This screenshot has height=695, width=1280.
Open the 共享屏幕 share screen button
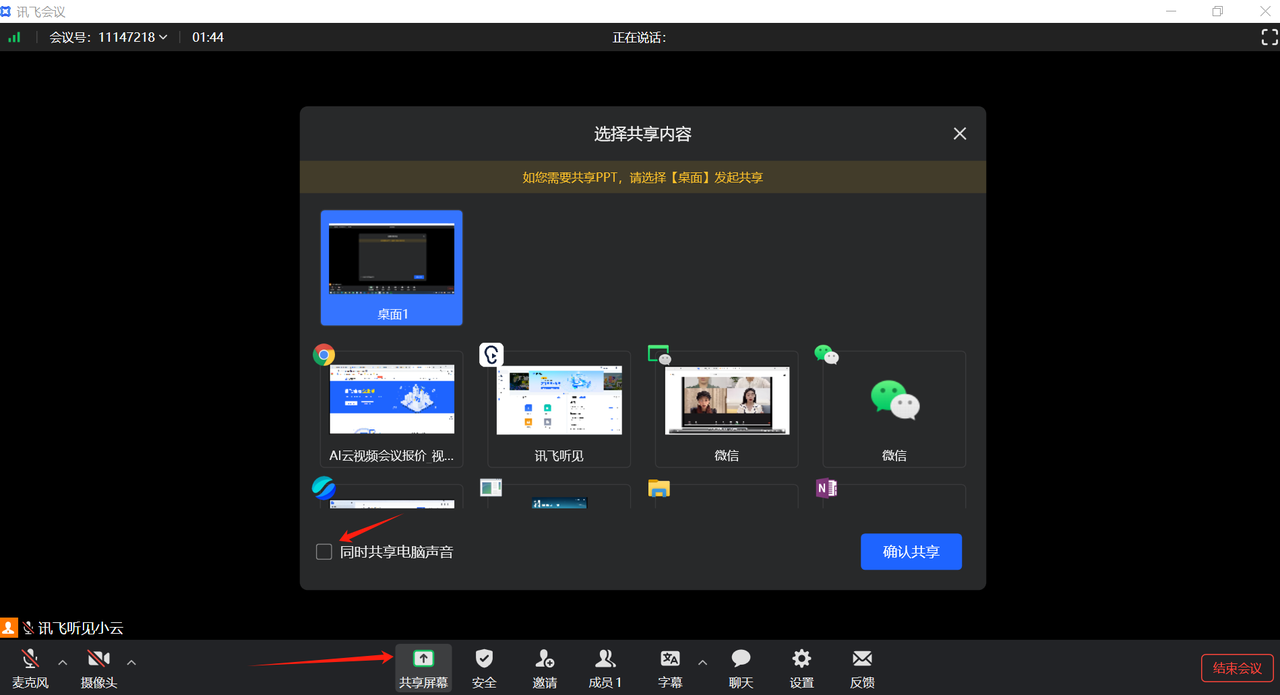(x=424, y=668)
